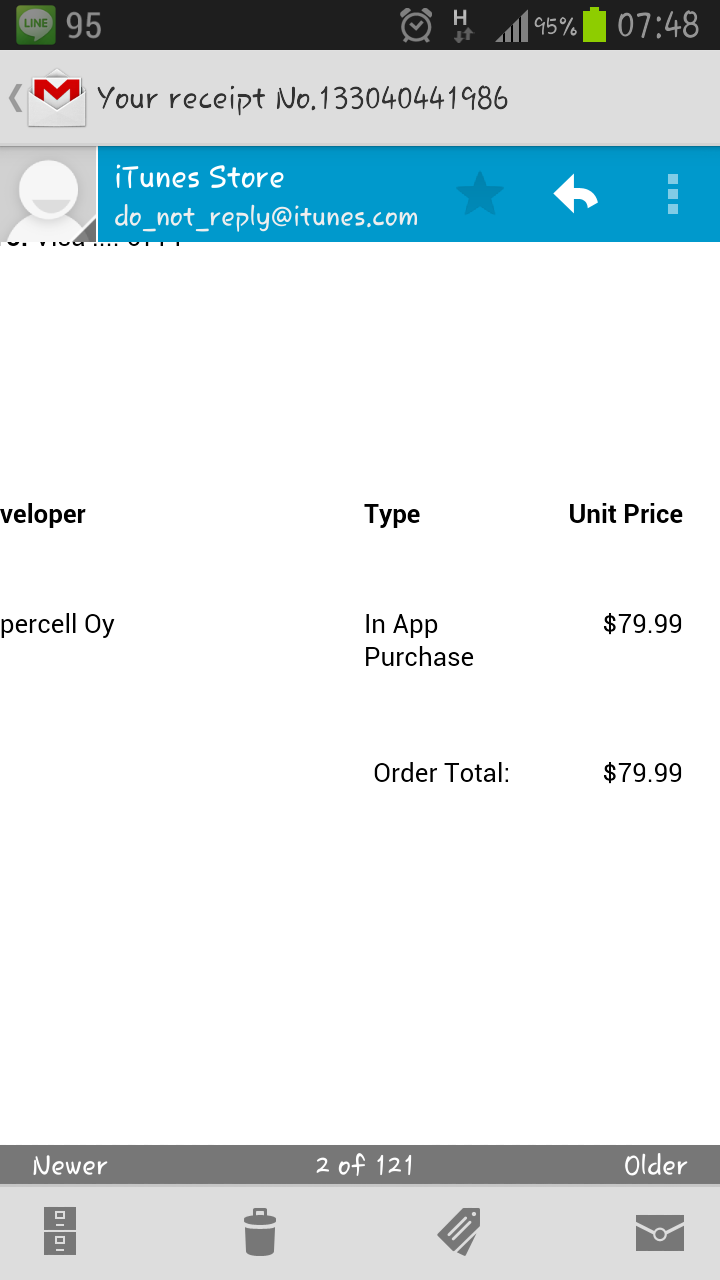Tap the '2 of 121' message counter
The image size is (720, 1280).
pyautogui.click(x=364, y=1166)
